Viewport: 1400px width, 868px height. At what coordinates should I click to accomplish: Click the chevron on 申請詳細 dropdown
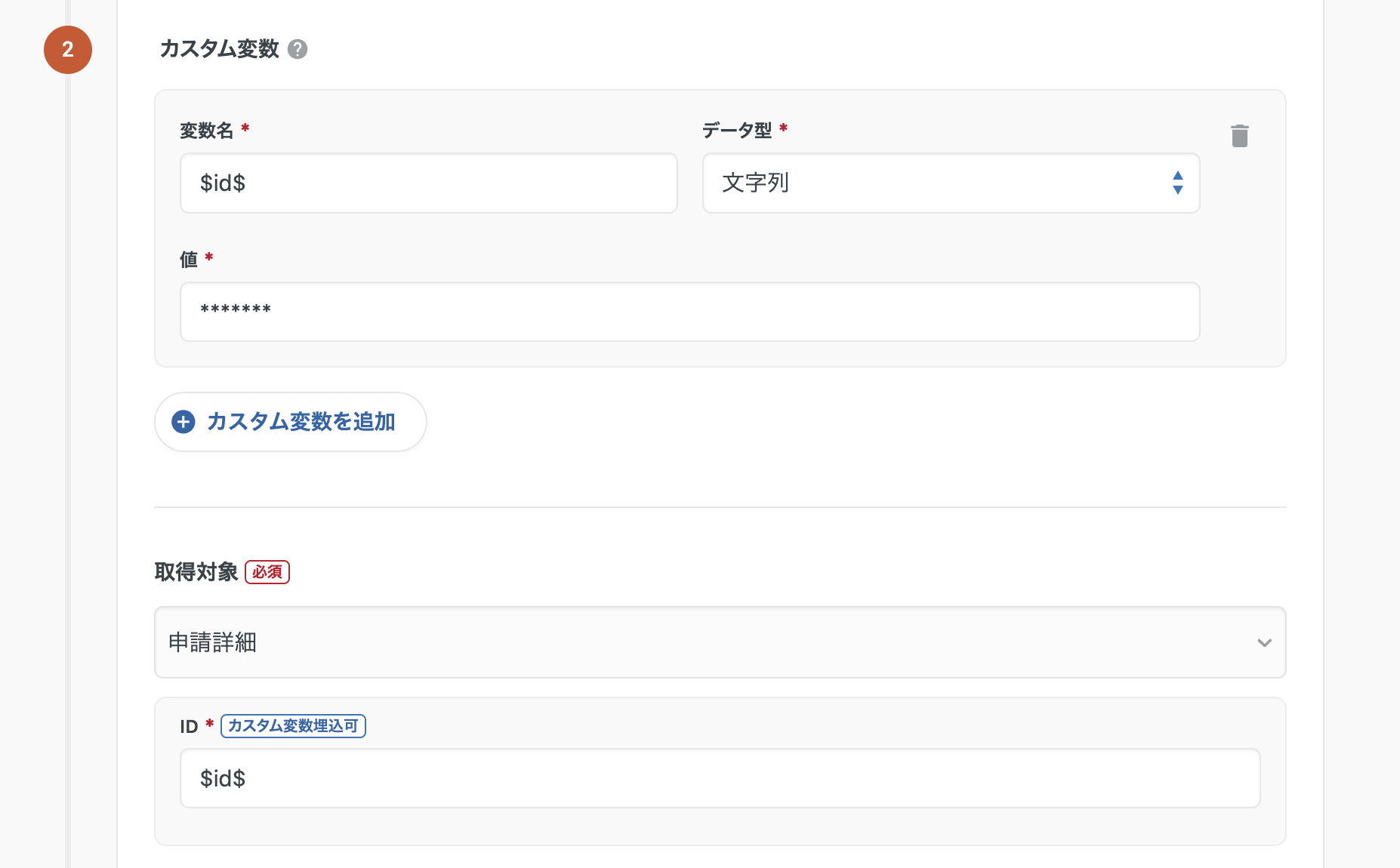[1264, 643]
